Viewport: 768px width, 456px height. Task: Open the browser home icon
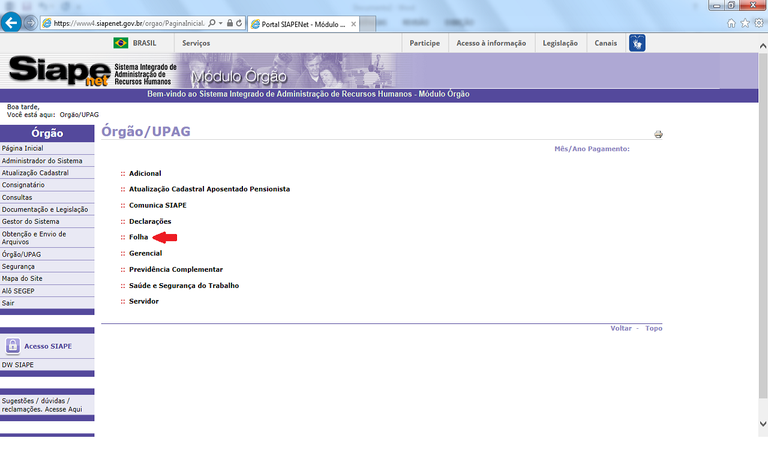pos(731,23)
